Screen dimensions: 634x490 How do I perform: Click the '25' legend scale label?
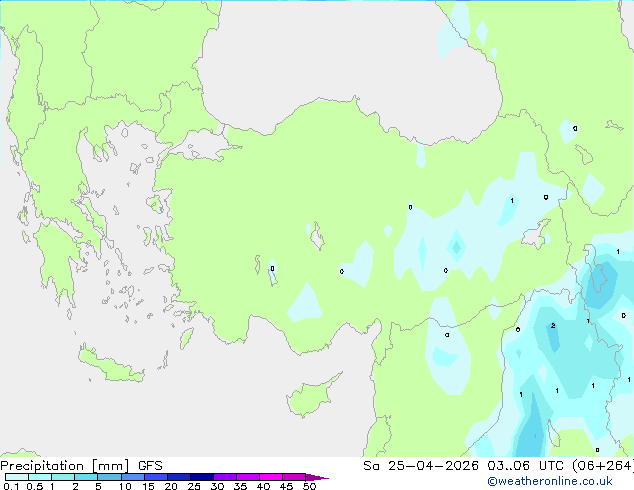click(x=194, y=486)
